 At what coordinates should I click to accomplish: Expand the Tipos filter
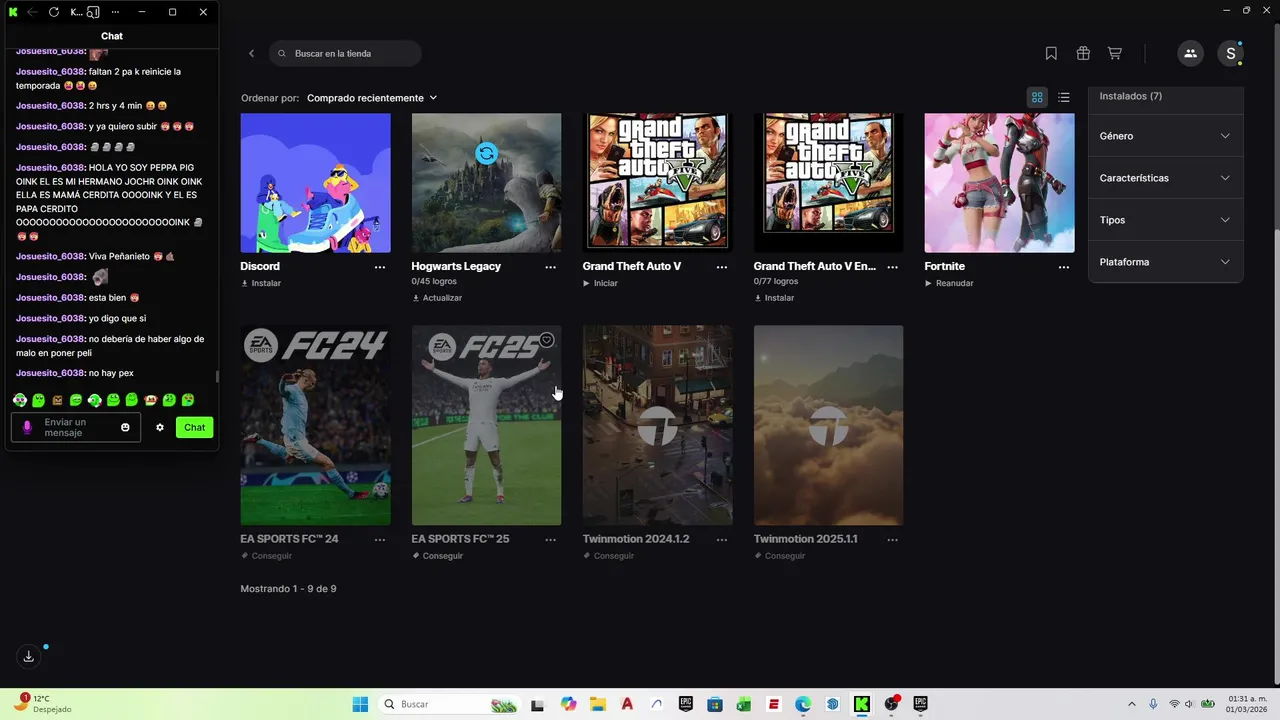click(1165, 220)
